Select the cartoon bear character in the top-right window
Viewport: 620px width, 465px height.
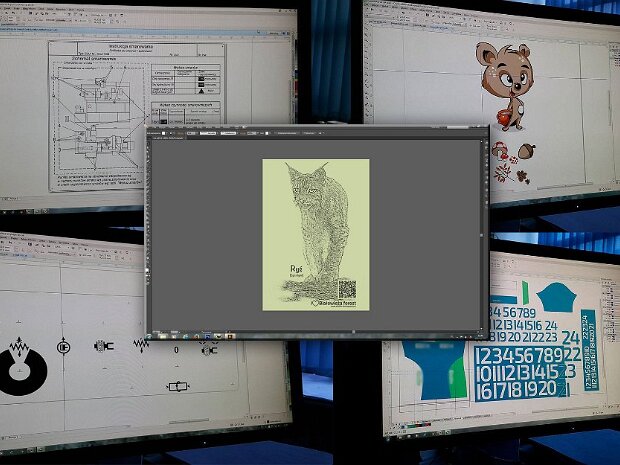point(506,86)
